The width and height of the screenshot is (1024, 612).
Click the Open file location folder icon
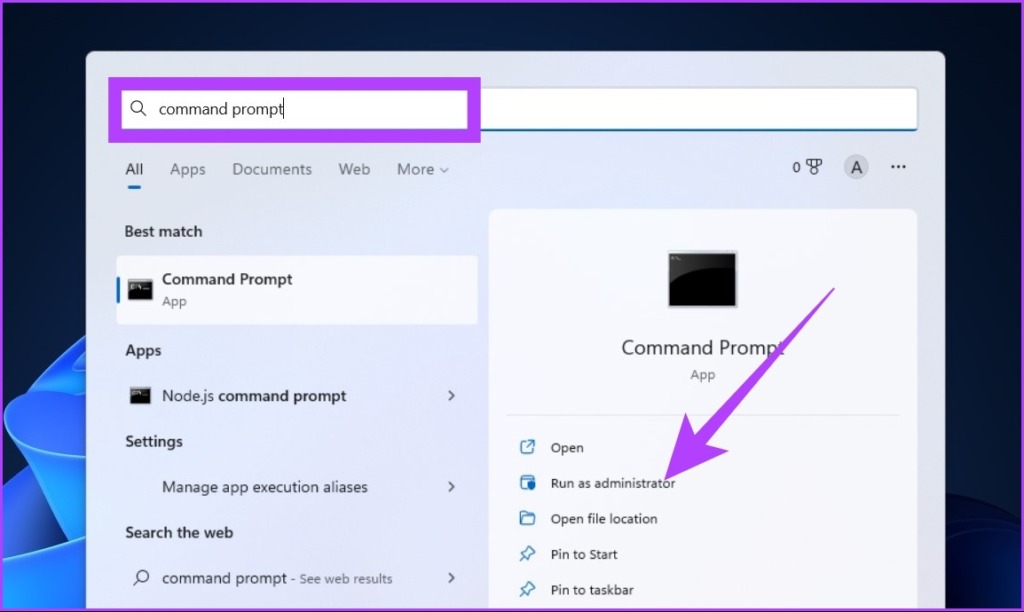[527, 518]
